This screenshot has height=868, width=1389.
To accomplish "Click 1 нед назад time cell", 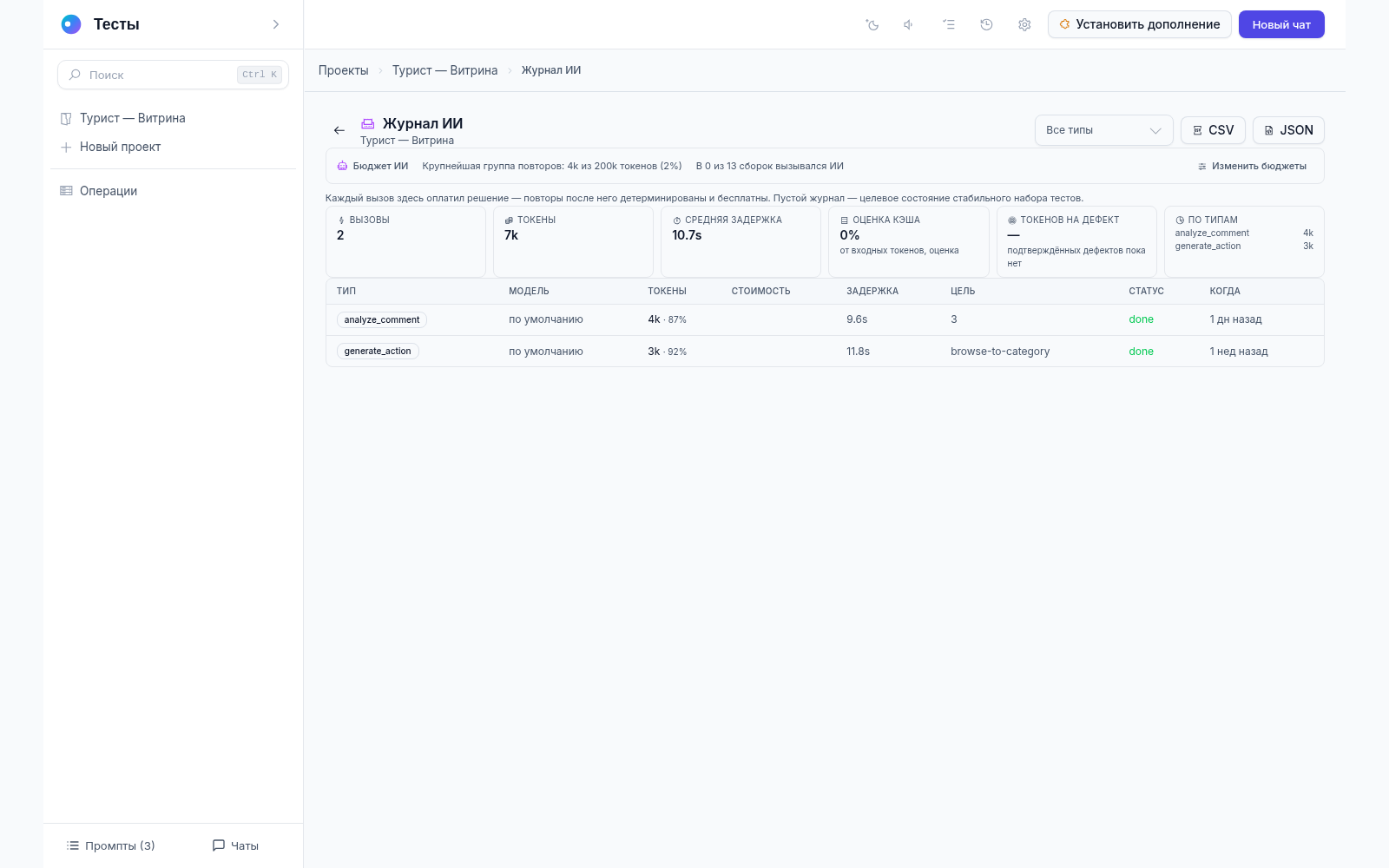I will point(1239,352).
